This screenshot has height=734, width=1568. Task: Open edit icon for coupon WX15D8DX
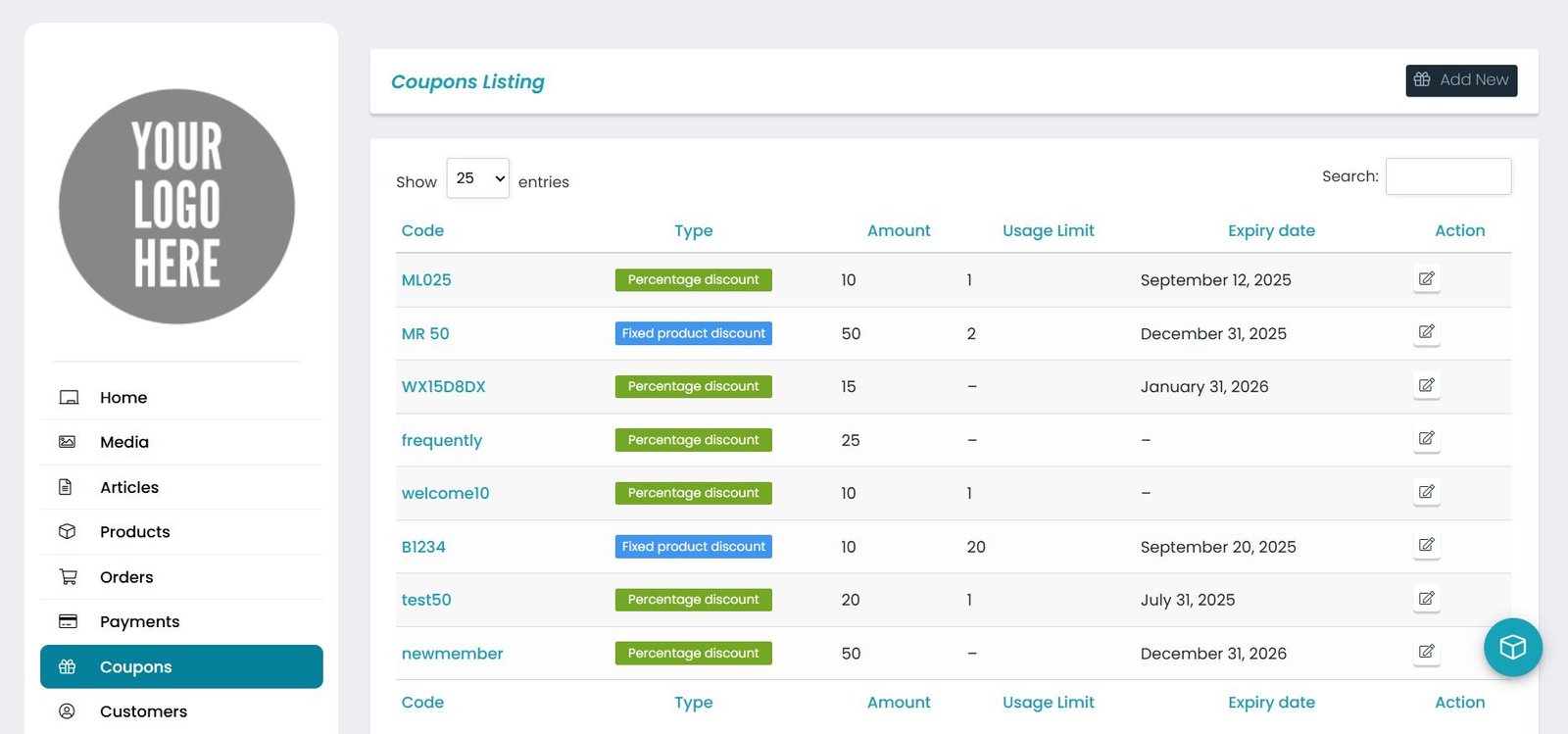pos(1426,386)
